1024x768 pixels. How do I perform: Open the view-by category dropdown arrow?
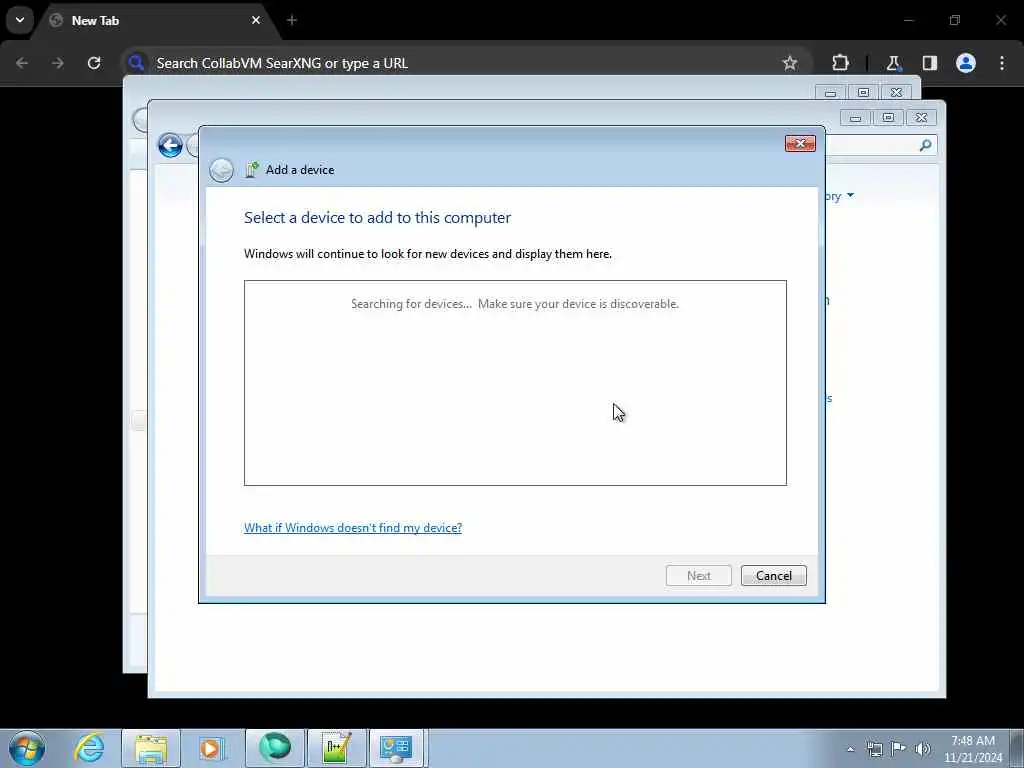pyautogui.click(x=850, y=195)
